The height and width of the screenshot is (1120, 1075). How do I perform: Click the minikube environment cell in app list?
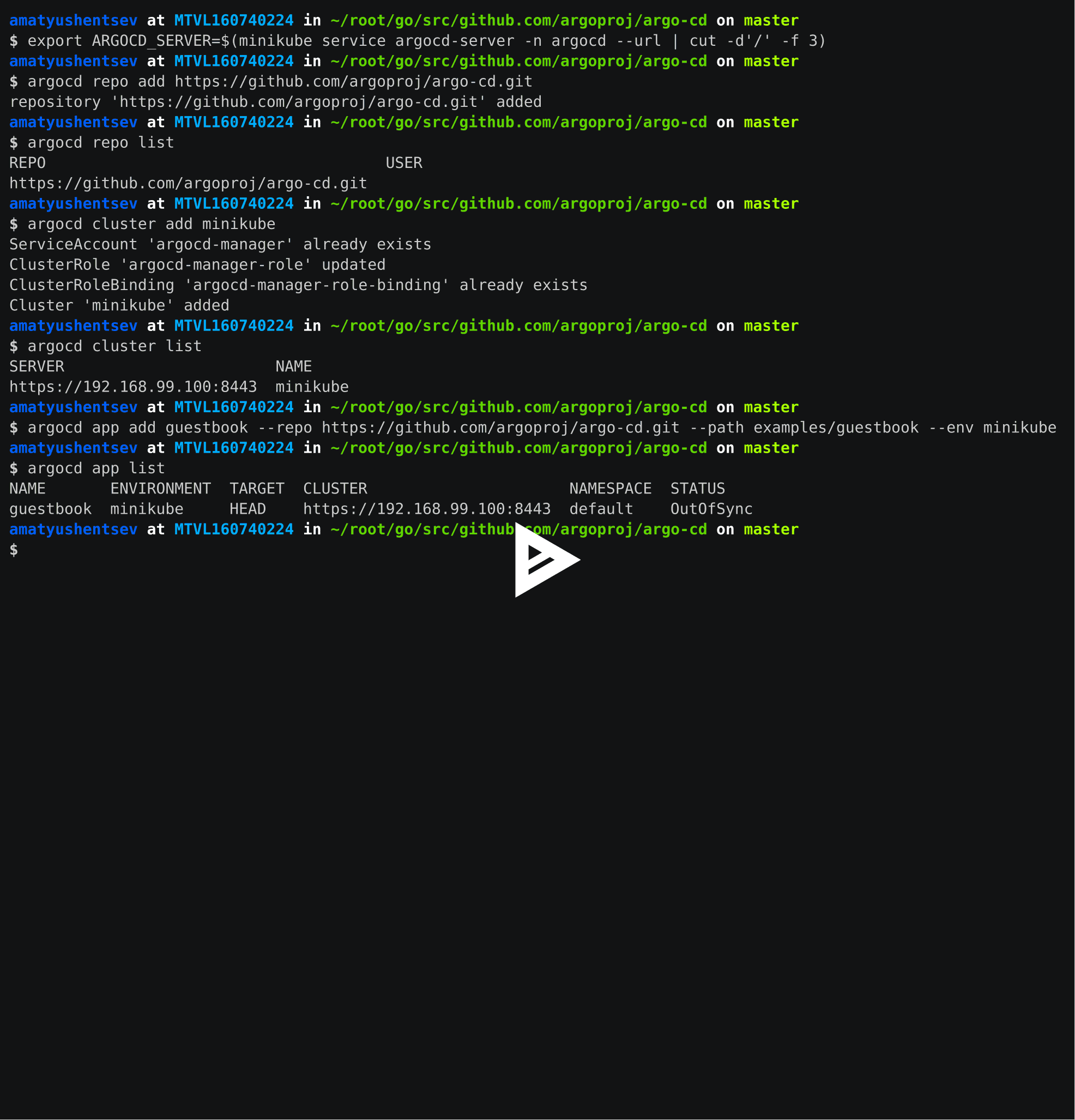point(147,509)
